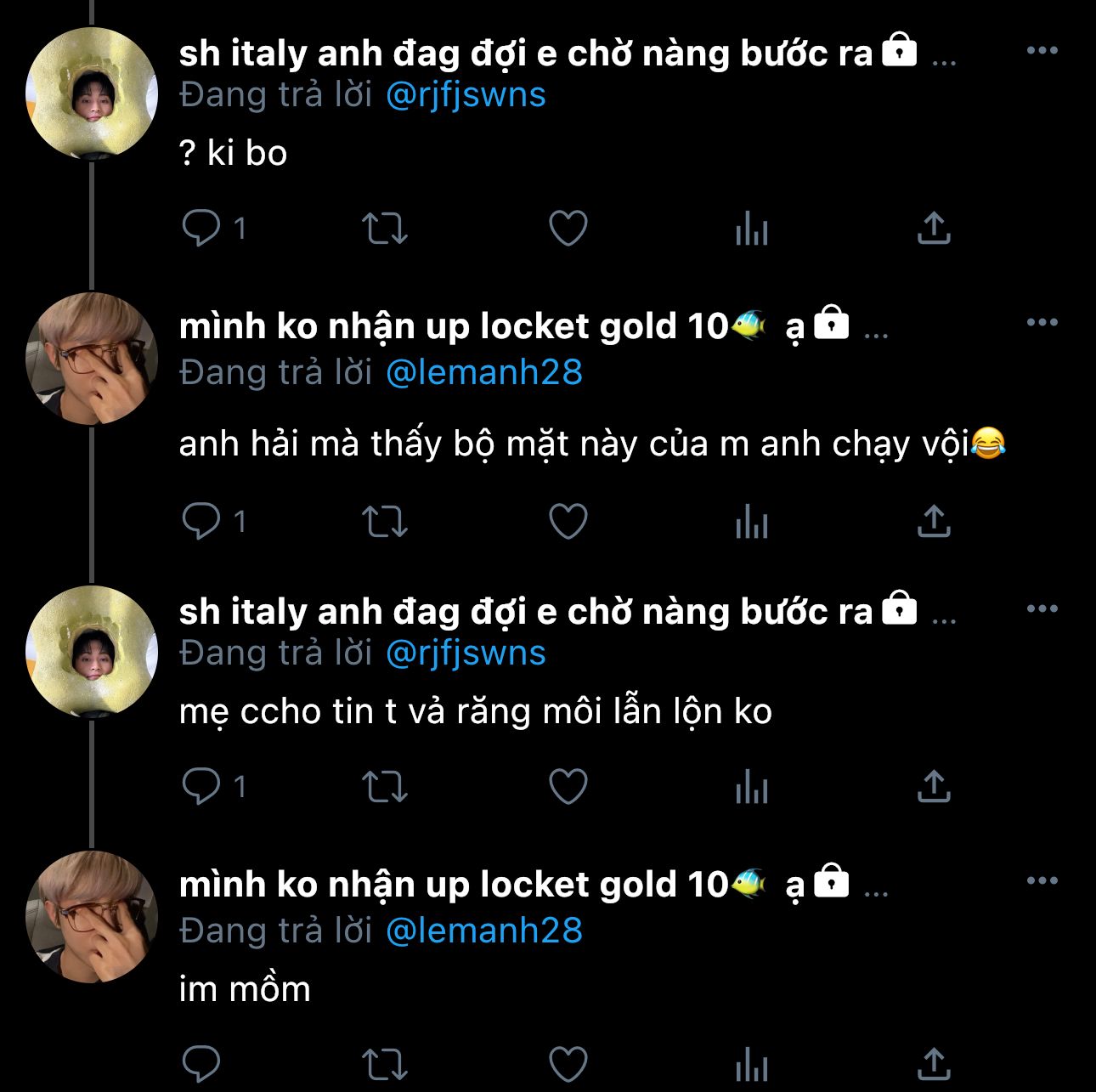Like the "anh hải mà thấy" tweet
1096x1092 pixels.
568,521
